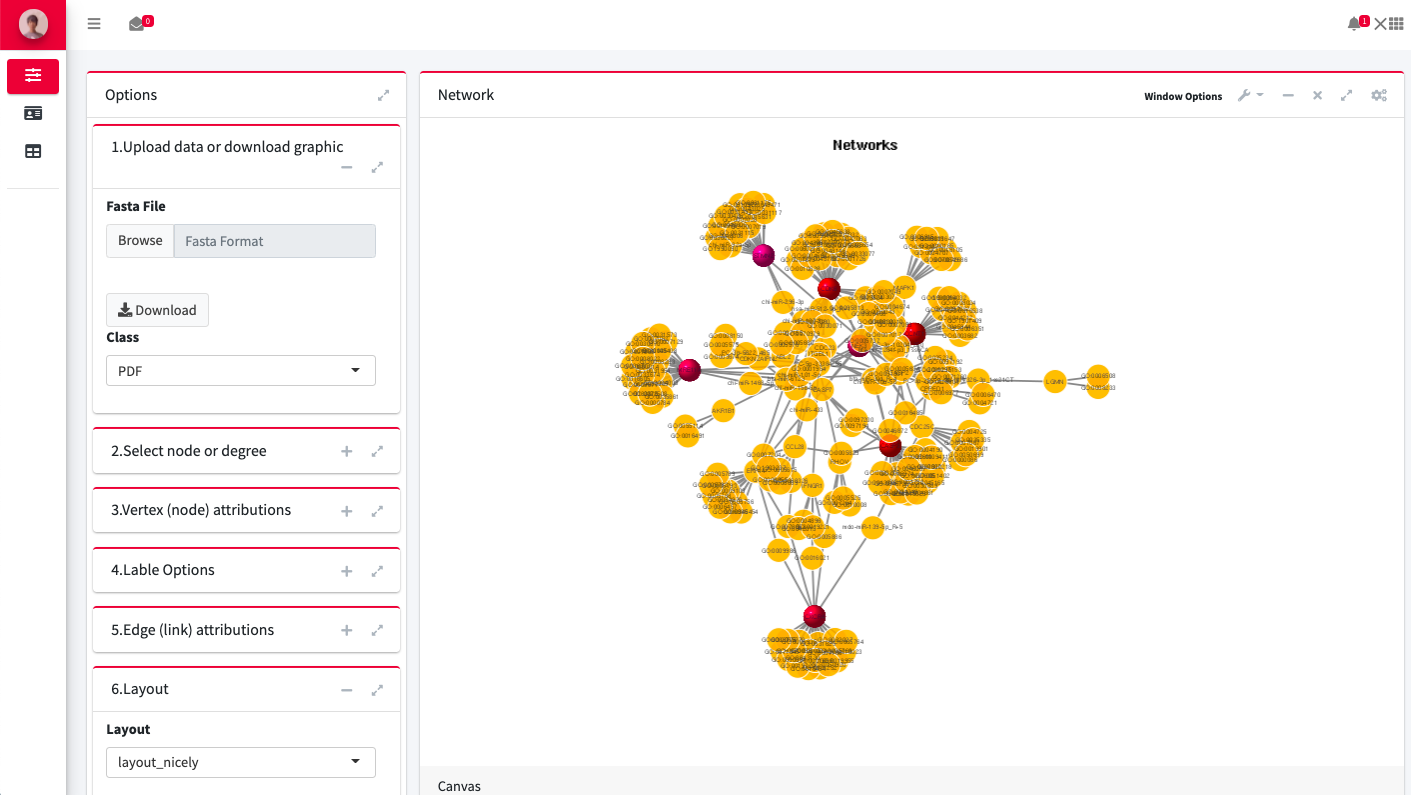The height and width of the screenshot is (795, 1411).
Task: Click the X icon in the top navbar
Action: pos(1380,24)
